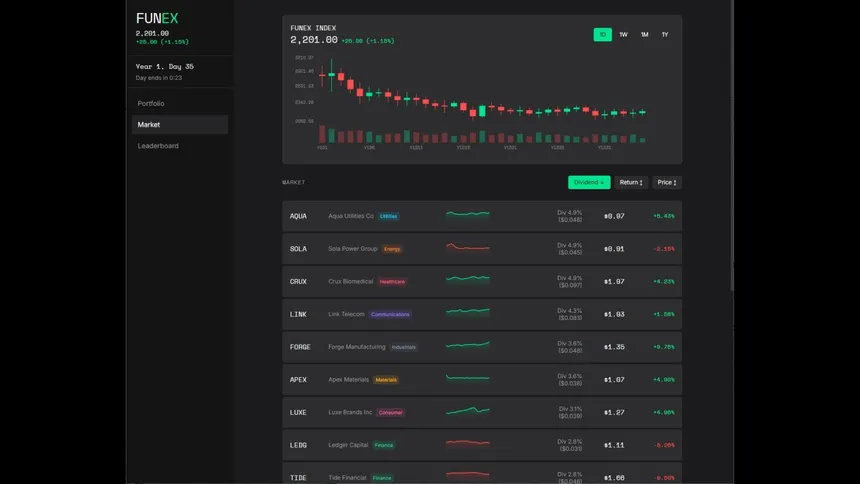Open the SOLA stock row
This screenshot has height=484, width=860.
[482, 249]
